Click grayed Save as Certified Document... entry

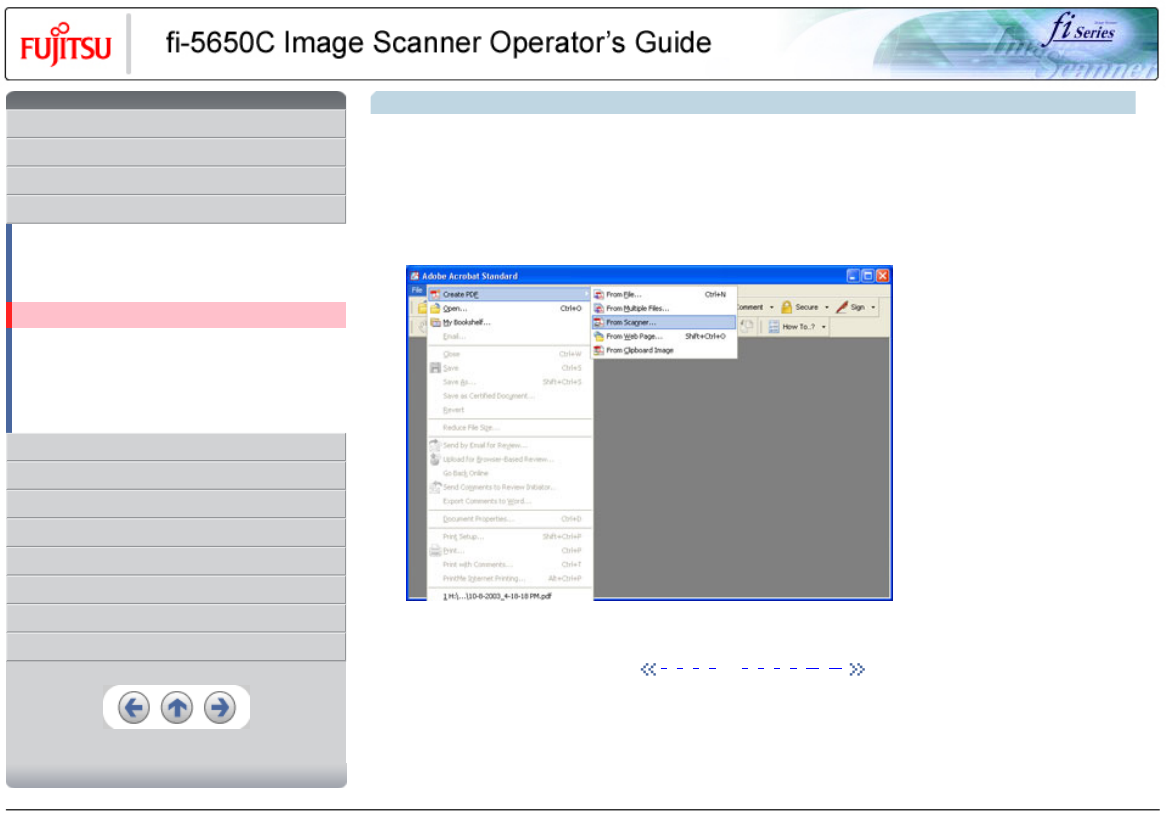pyautogui.click(x=509, y=396)
